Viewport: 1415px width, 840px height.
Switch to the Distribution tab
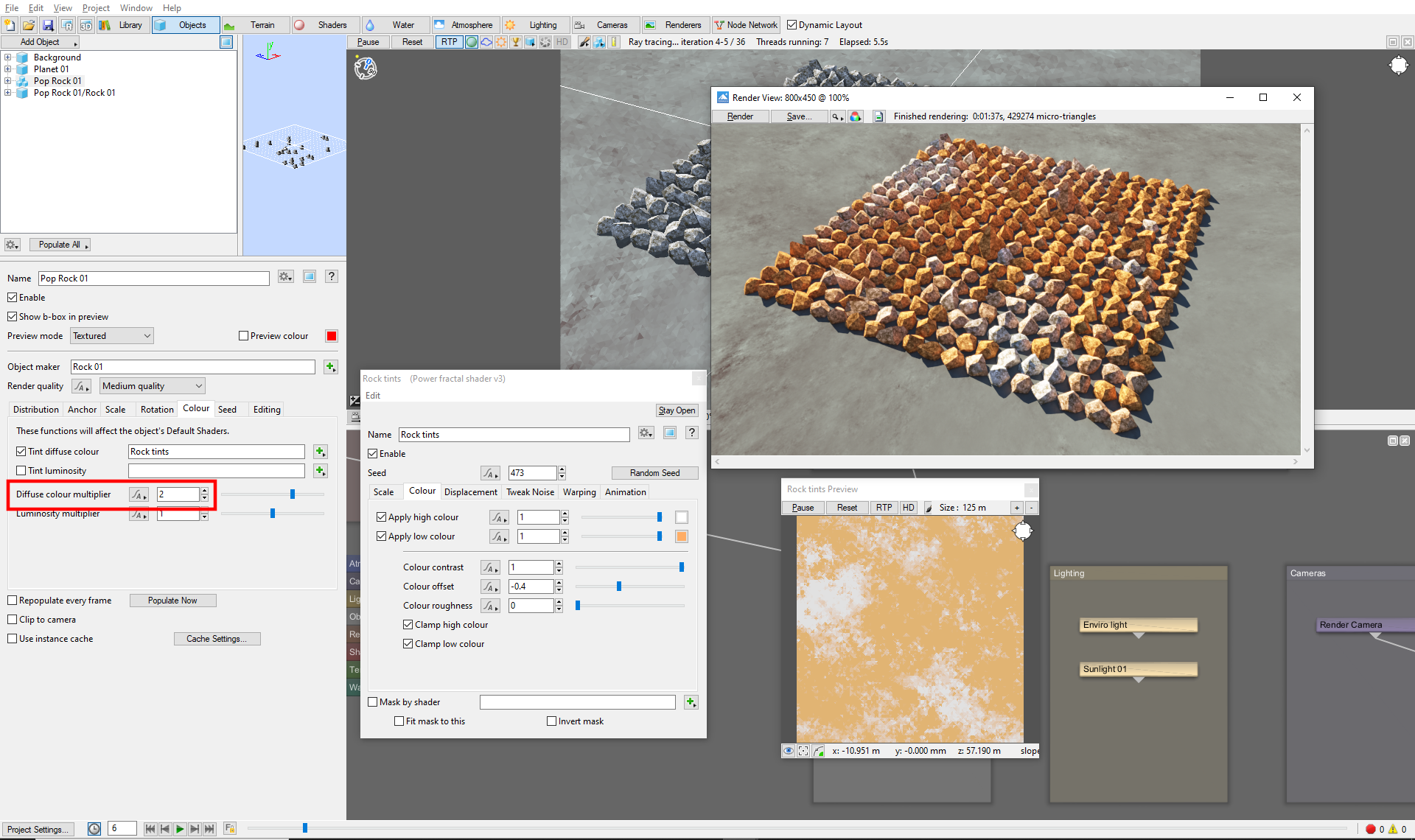click(36, 410)
